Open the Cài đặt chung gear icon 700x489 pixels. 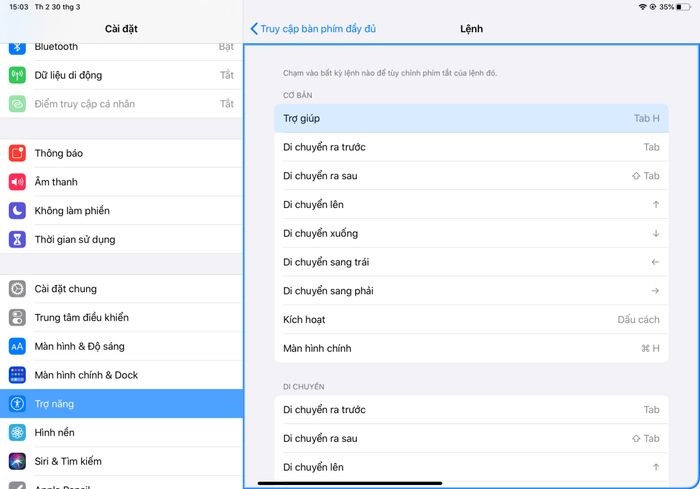(x=17, y=289)
